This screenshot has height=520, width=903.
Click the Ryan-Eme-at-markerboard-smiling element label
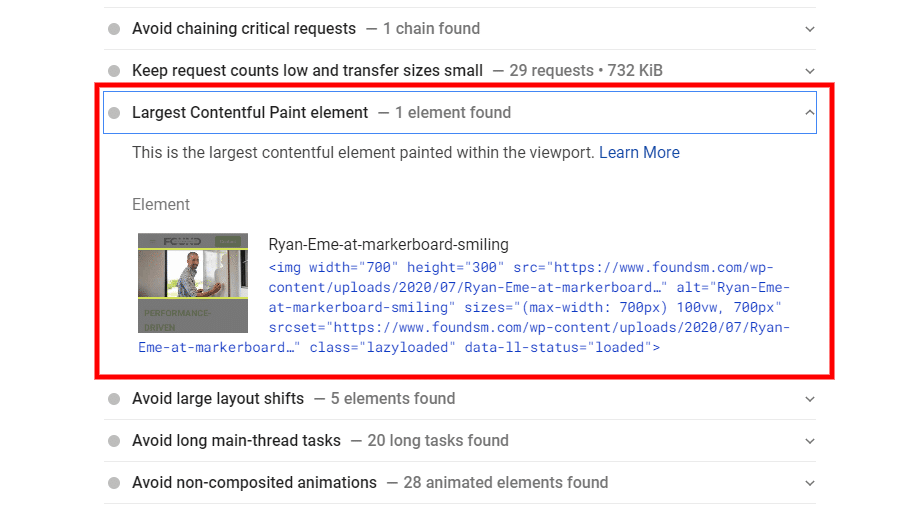(x=389, y=245)
